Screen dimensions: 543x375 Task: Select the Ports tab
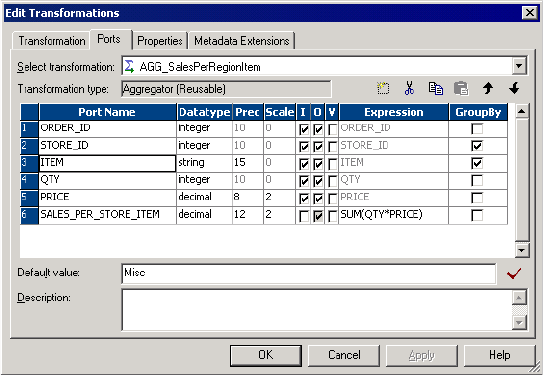click(x=109, y=39)
